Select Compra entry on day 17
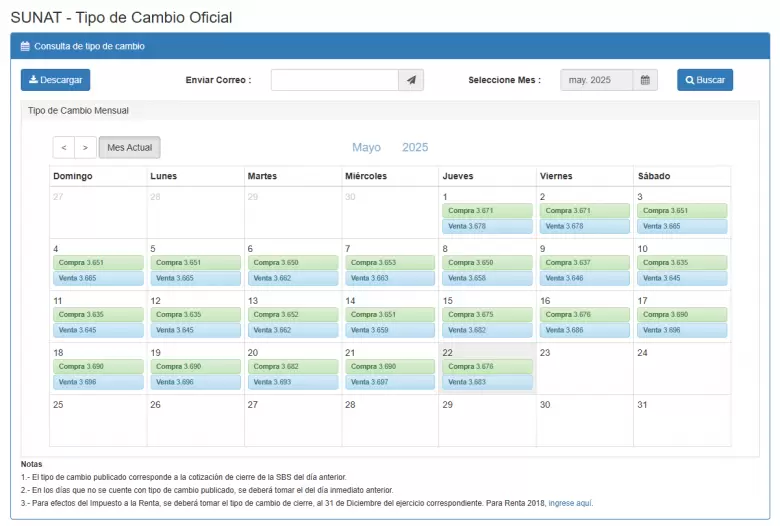Viewport: 780px width, 526px height. tap(682, 315)
